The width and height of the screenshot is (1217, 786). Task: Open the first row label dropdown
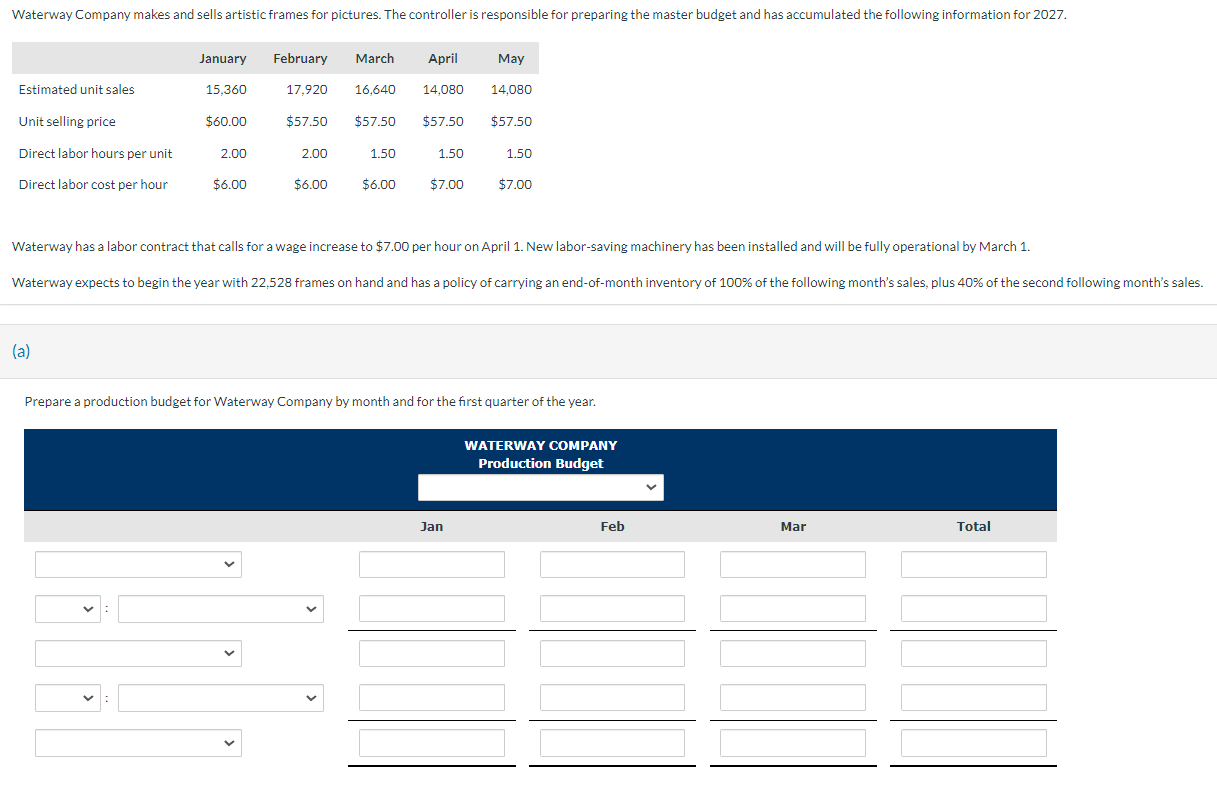[138, 564]
